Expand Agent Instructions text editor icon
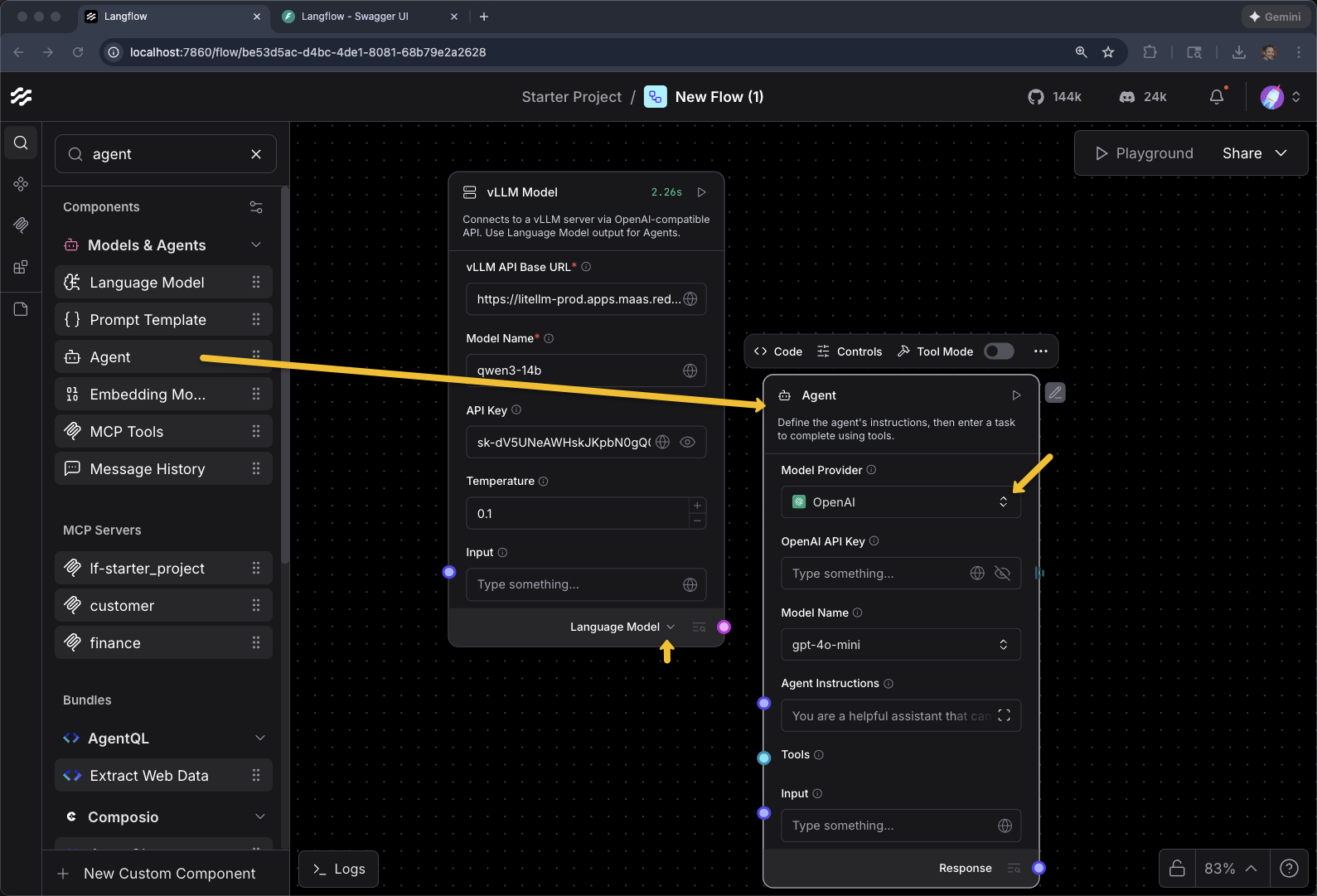This screenshot has width=1317, height=896. pos(1004,715)
